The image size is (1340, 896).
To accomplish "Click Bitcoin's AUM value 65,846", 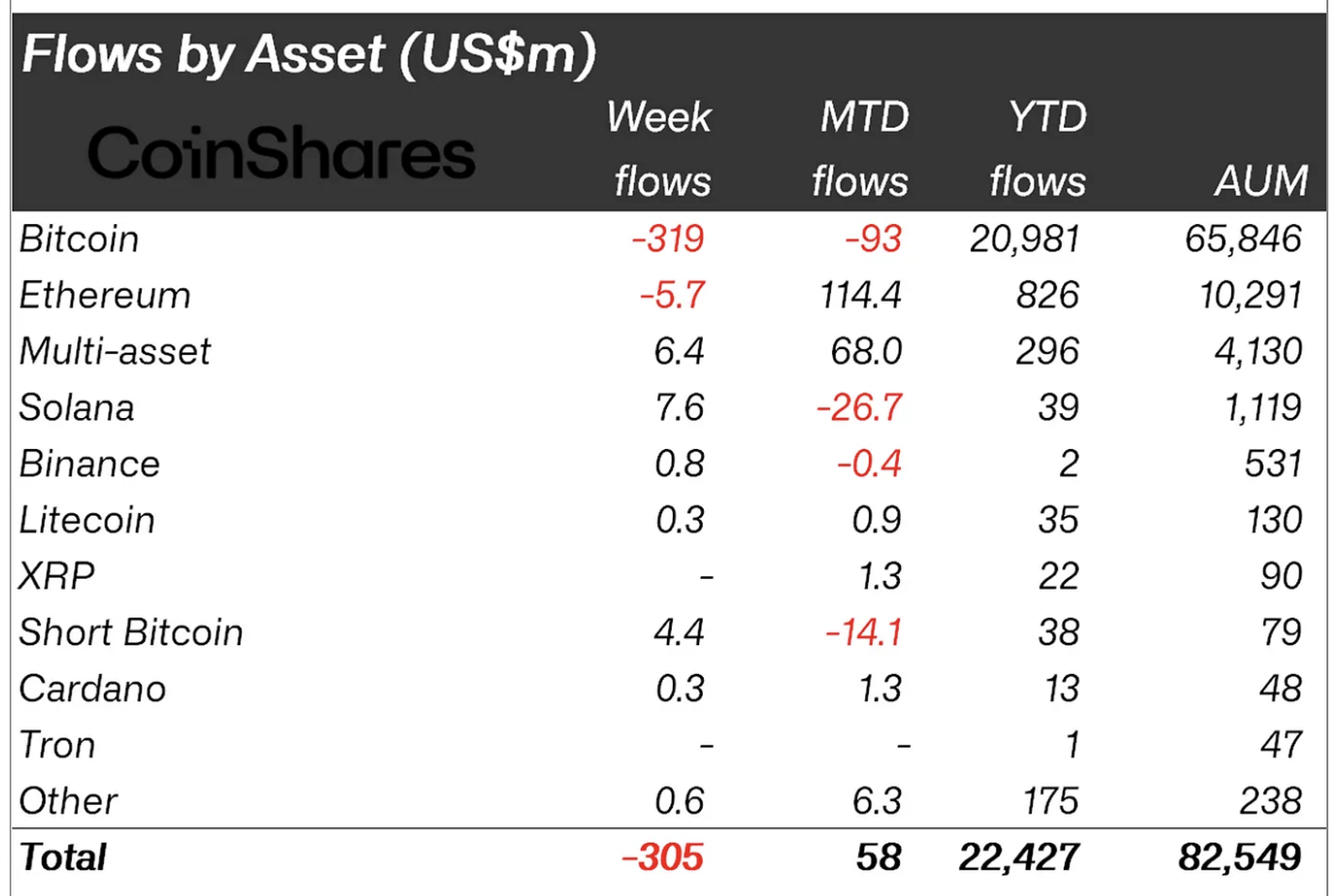I will [x=1243, y=240].
